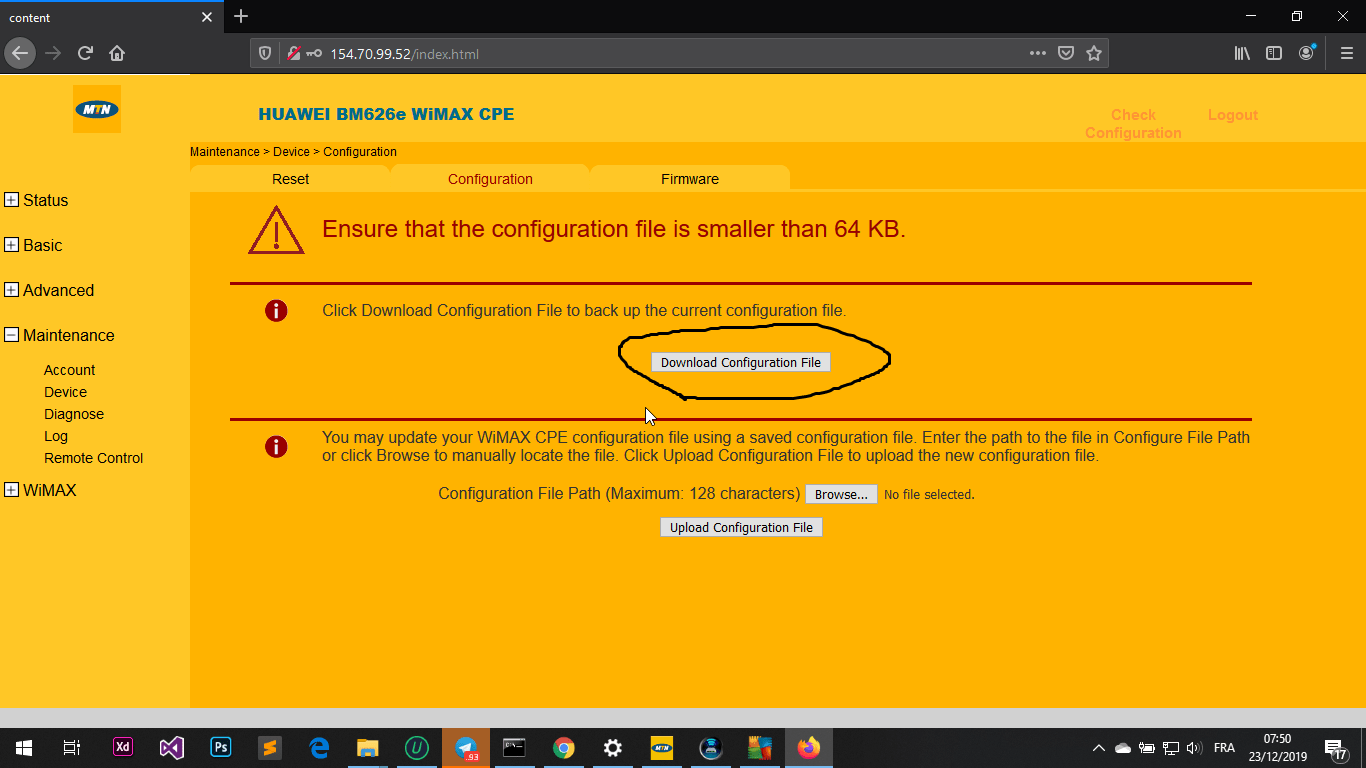Open Photoshop from the taskbar
This screenshot has height=768, width=1366.
[221, 747]
